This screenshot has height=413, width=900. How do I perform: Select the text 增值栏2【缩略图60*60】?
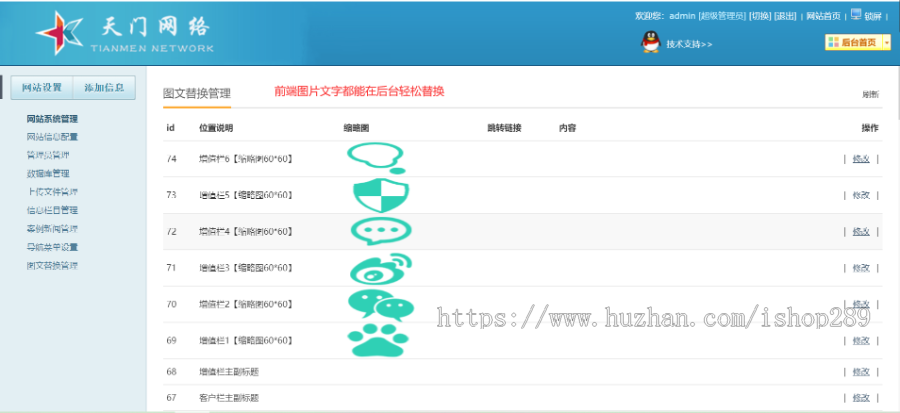(x=247, y=304)
